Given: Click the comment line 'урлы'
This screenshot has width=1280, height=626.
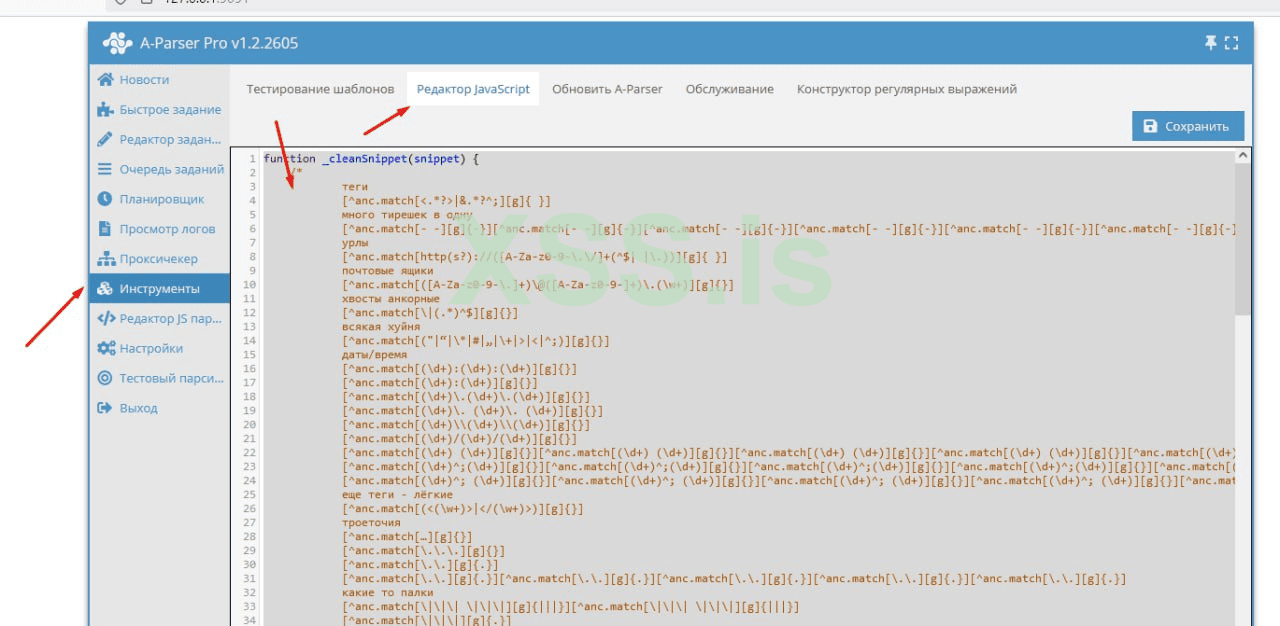Looking at the screenshot, I should point(355,243).
